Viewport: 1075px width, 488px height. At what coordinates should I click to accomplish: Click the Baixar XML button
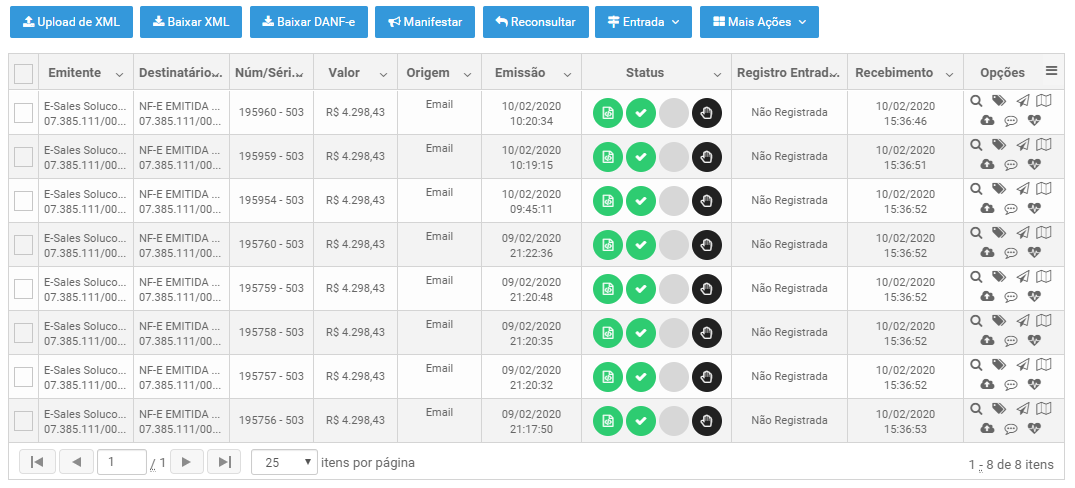(x=191, y=22)
